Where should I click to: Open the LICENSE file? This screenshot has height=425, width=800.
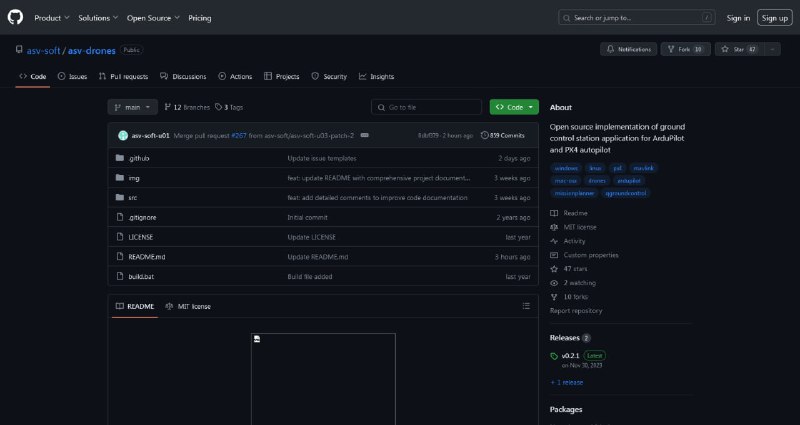click(x=141, y=237)
